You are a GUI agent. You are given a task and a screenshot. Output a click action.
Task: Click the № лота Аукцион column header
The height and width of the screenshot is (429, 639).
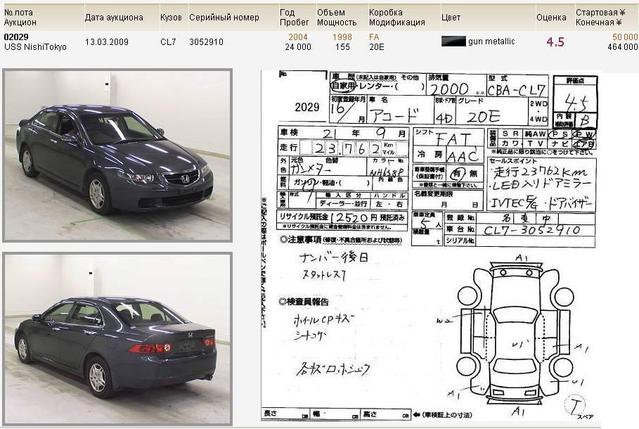click(x=20, y=18)
